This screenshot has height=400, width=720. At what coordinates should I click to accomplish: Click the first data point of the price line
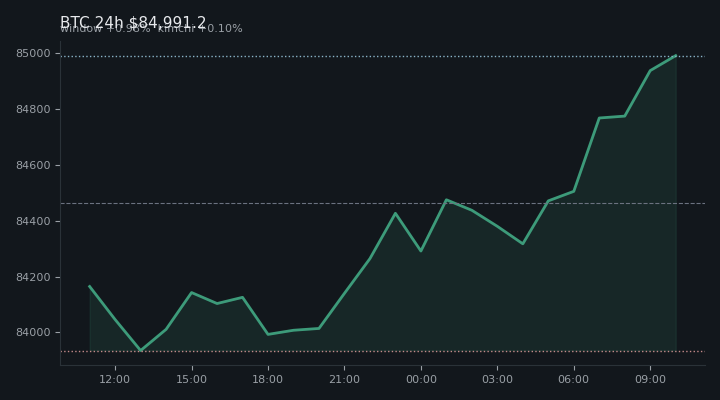90,286
